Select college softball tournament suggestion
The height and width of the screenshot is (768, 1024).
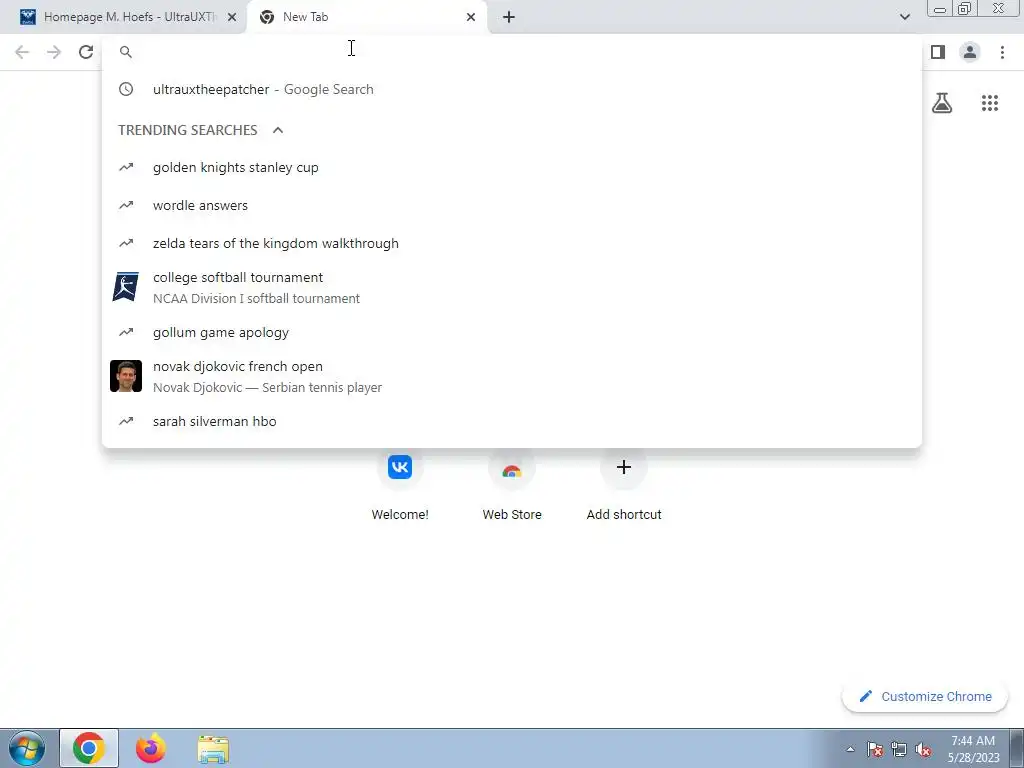tap(511, 287)
